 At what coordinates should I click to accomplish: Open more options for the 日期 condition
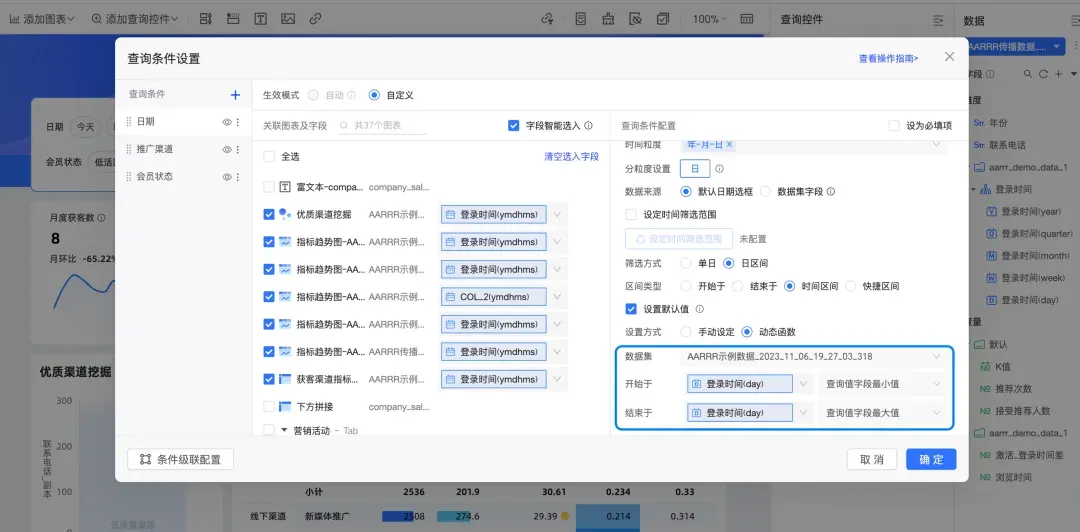tap(238, 122)
